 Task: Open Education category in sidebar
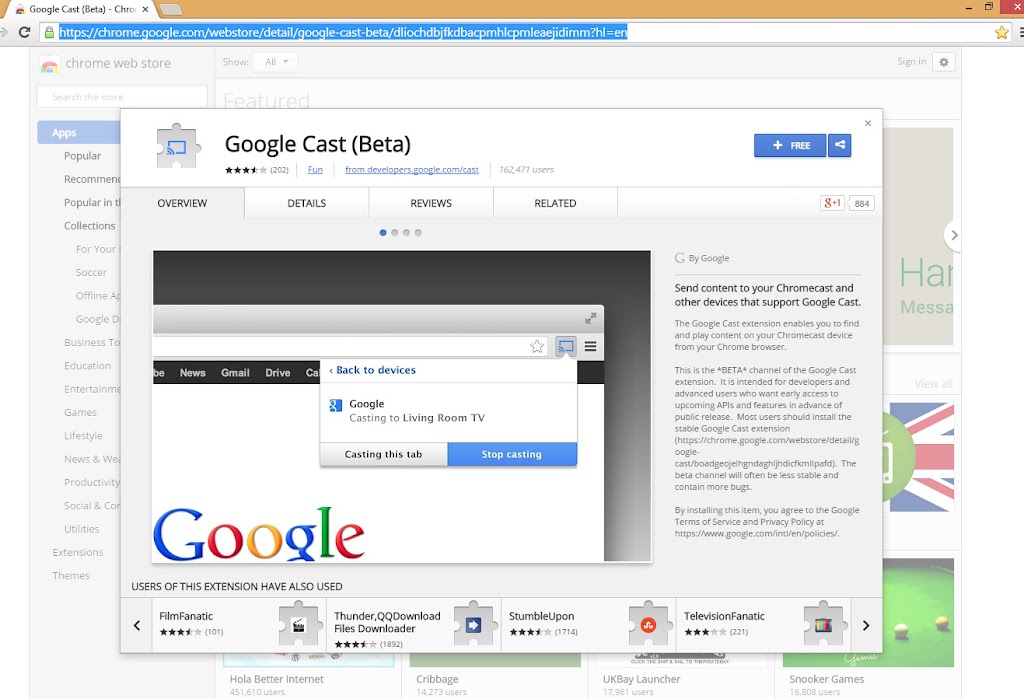[88, 366]
